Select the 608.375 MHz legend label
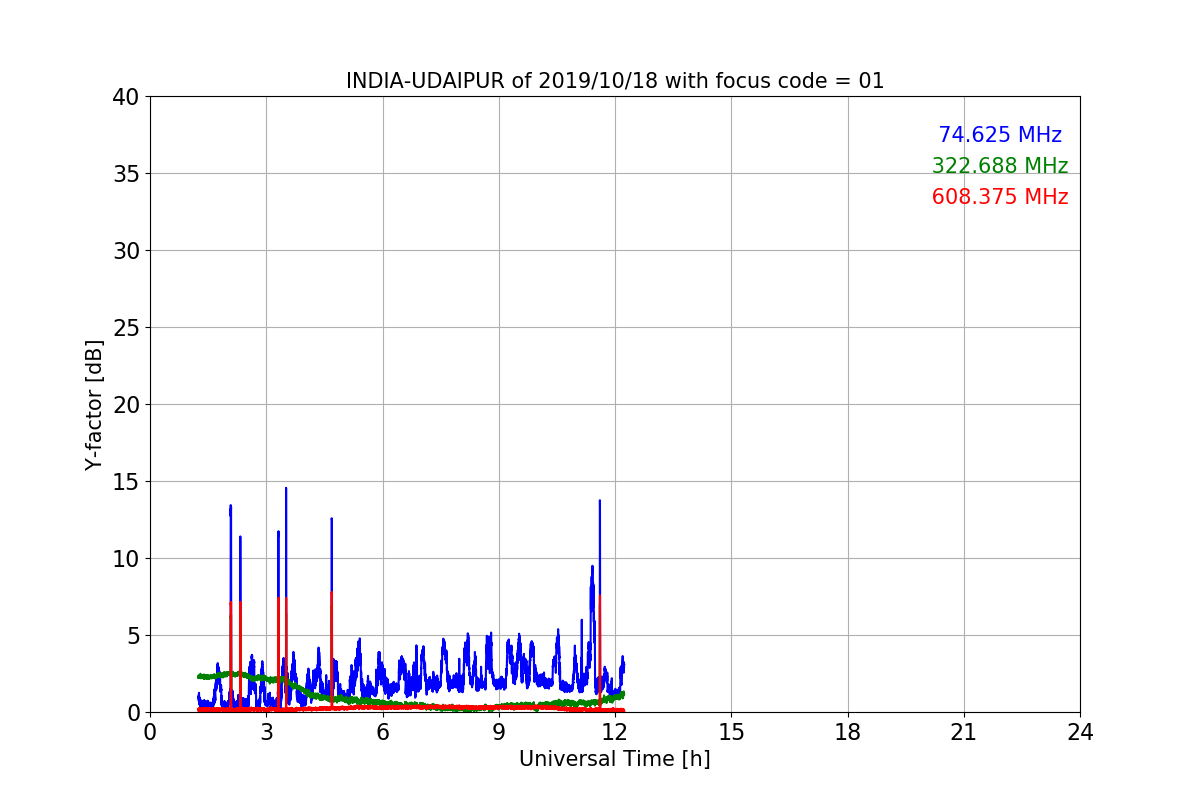The height and width of the screenshot is (800, 1200). click(x=1000, y=197)
